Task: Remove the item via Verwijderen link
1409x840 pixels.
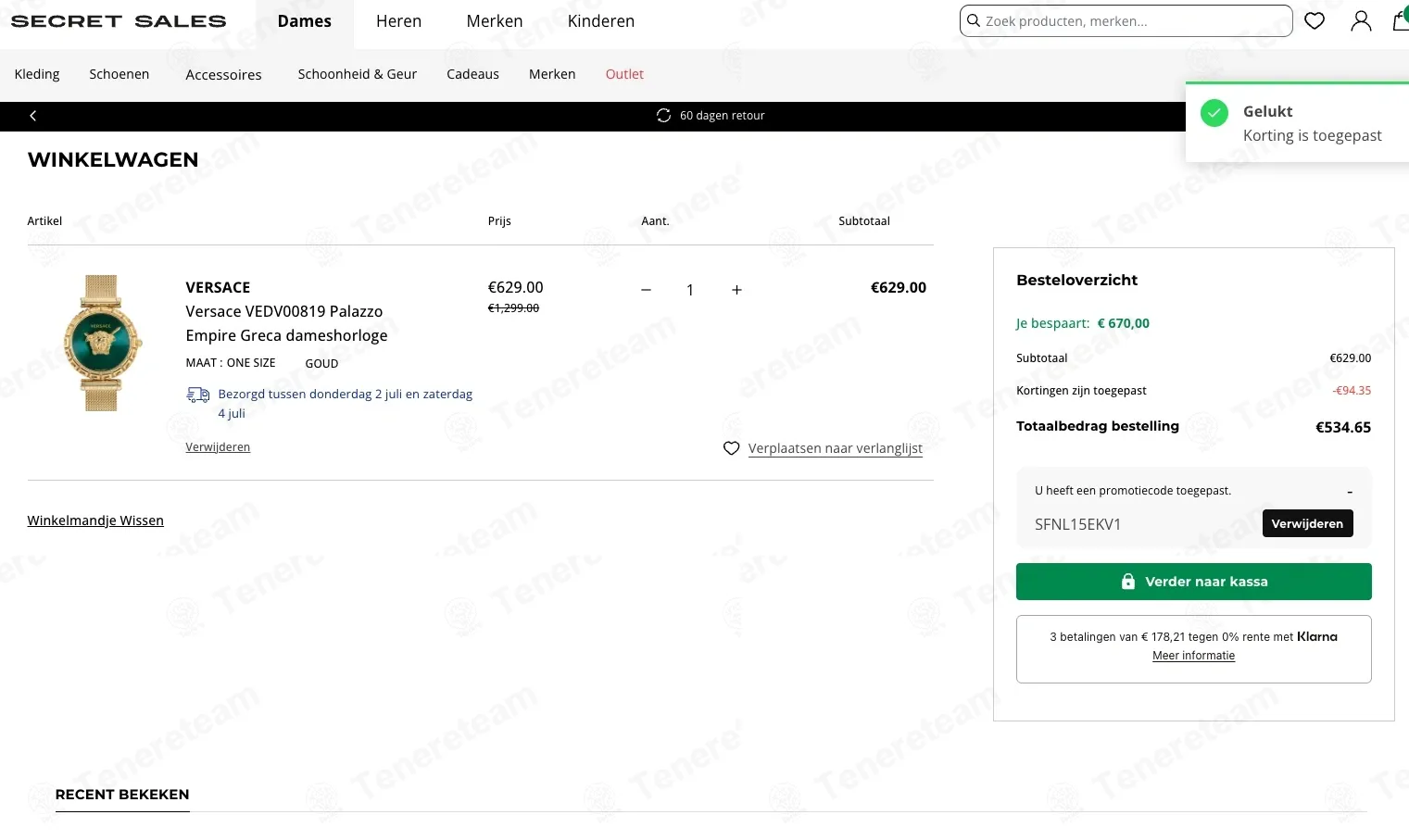Action: [218, 447]
